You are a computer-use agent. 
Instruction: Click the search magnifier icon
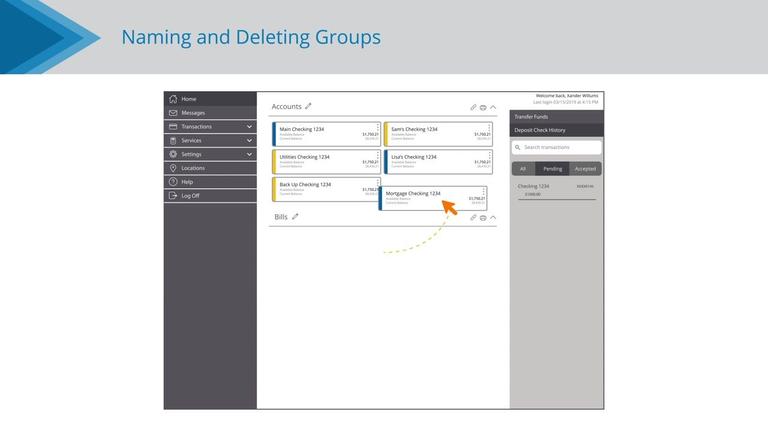[518, 147]
